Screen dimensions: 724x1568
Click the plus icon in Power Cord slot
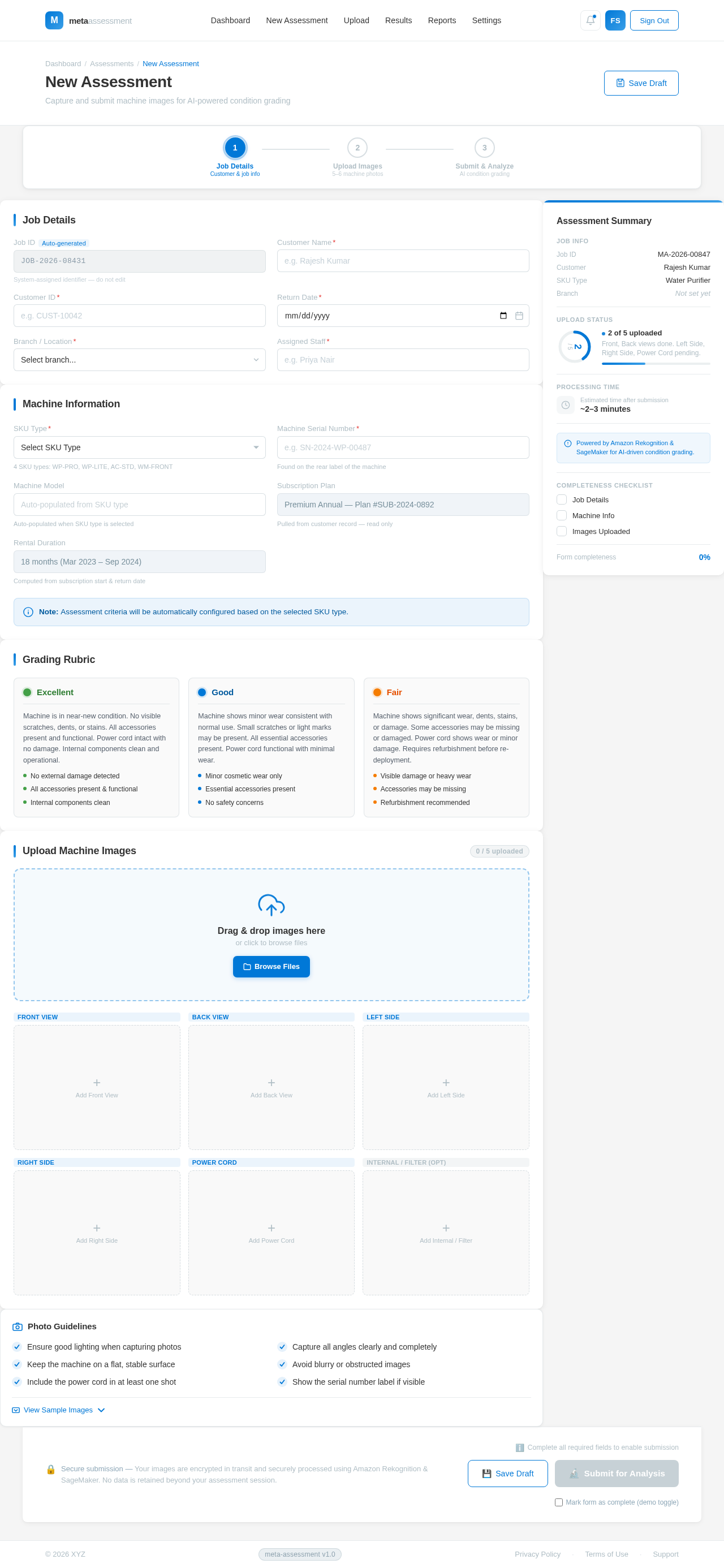point(271,1227)
